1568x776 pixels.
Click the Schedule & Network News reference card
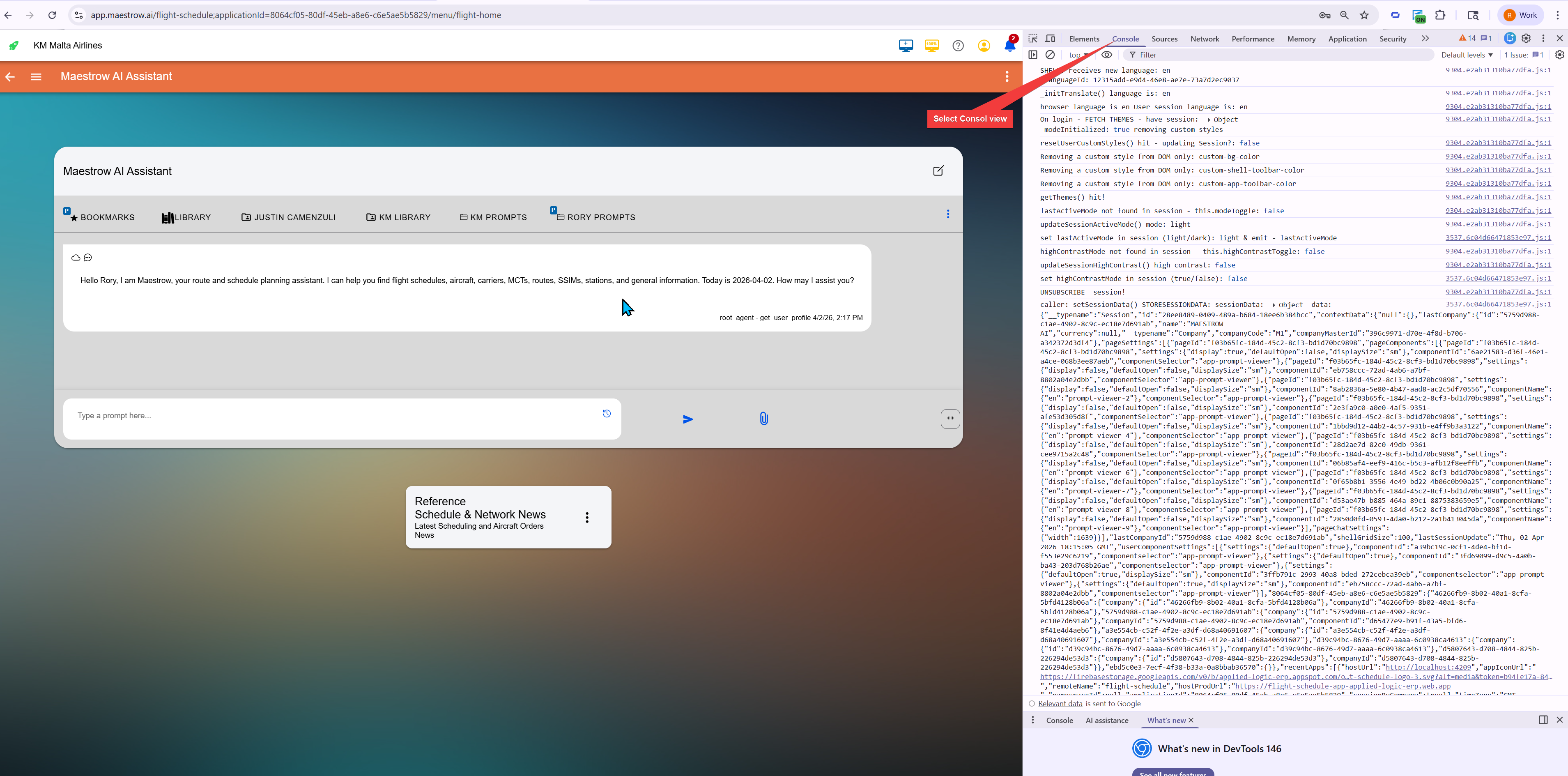click(x=508, y=517)
